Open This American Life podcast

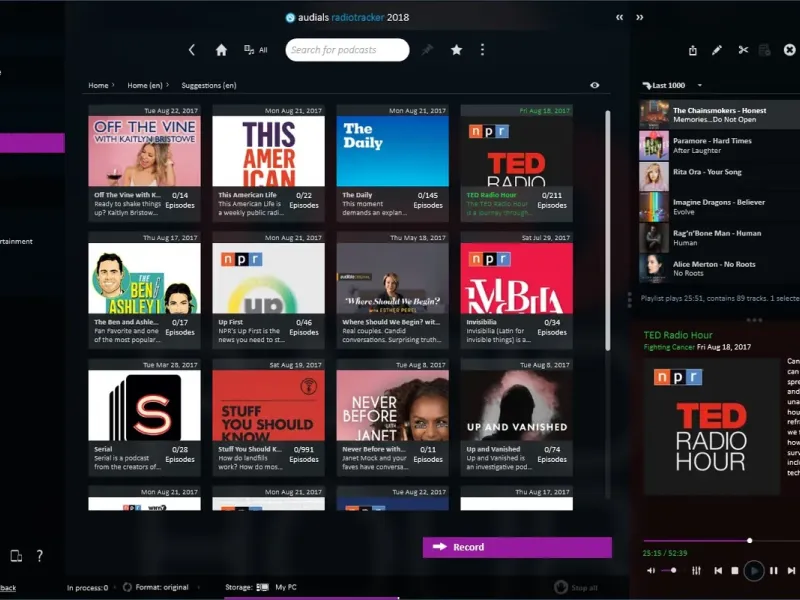pos(268,163)
